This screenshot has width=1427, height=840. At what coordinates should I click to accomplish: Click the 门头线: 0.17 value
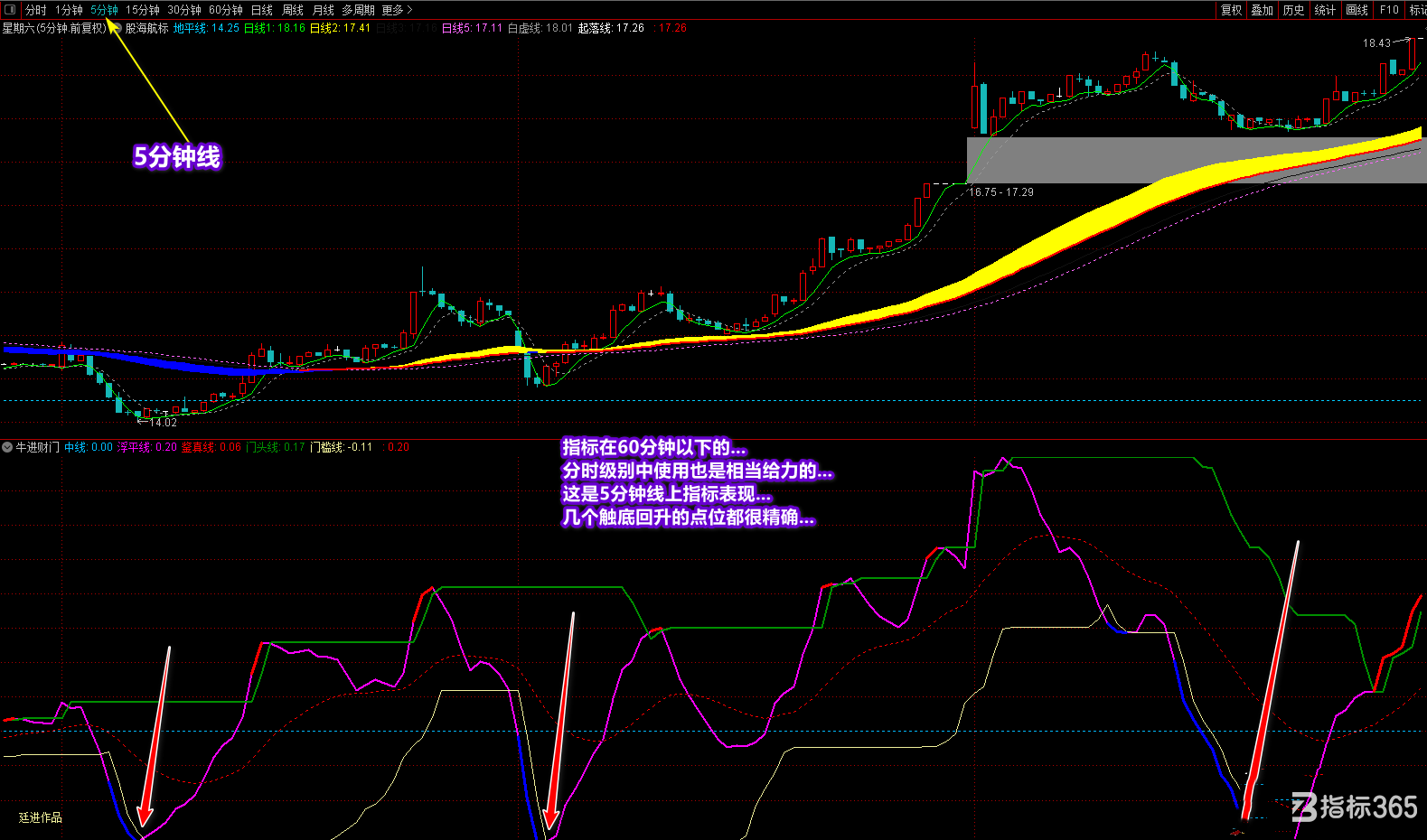pos(276,447)
